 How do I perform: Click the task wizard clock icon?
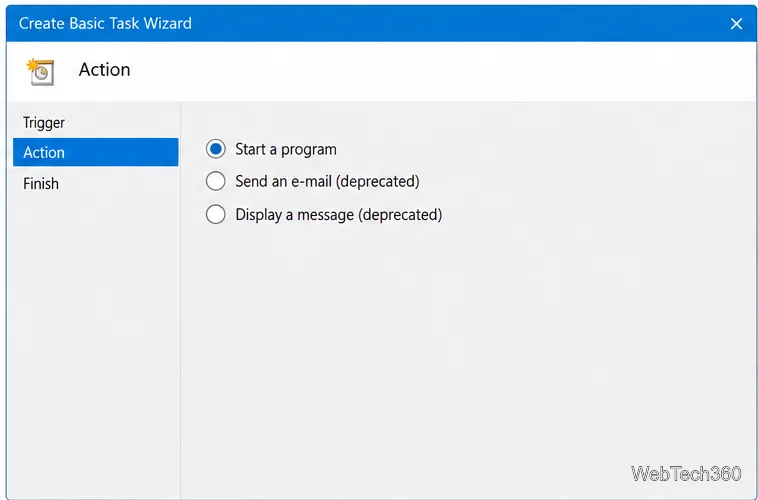pos(41,72)
